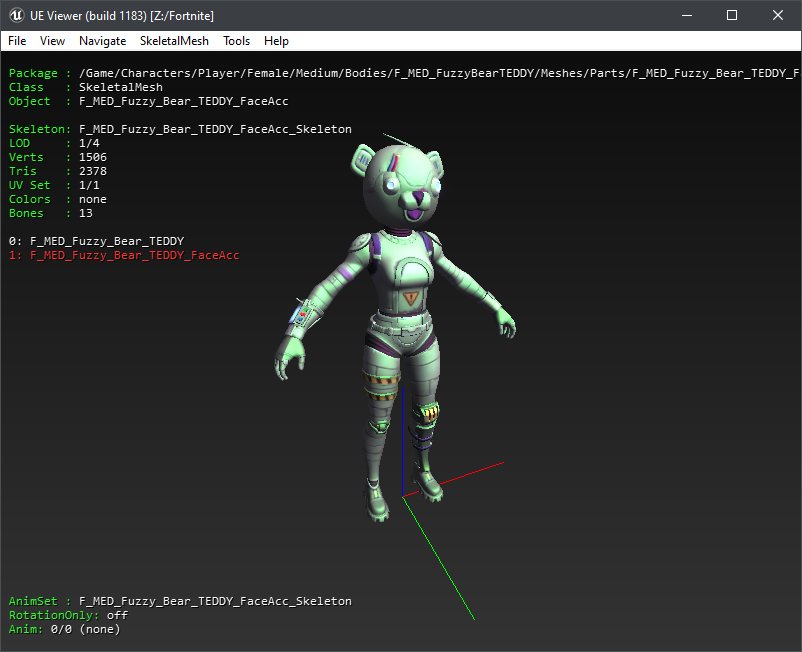
Task: Close the UE Viewer window
Action: pyautogui.click(x=777, y=15)
